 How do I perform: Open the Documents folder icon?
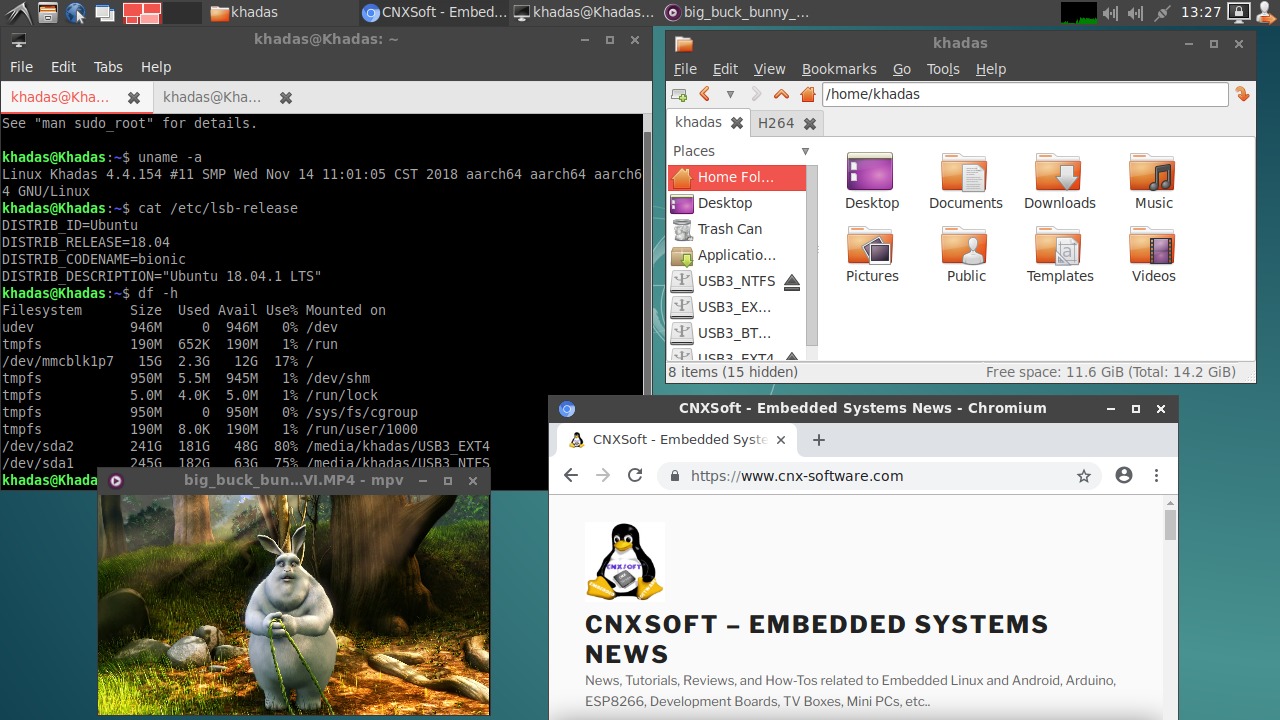click(965, 182)
